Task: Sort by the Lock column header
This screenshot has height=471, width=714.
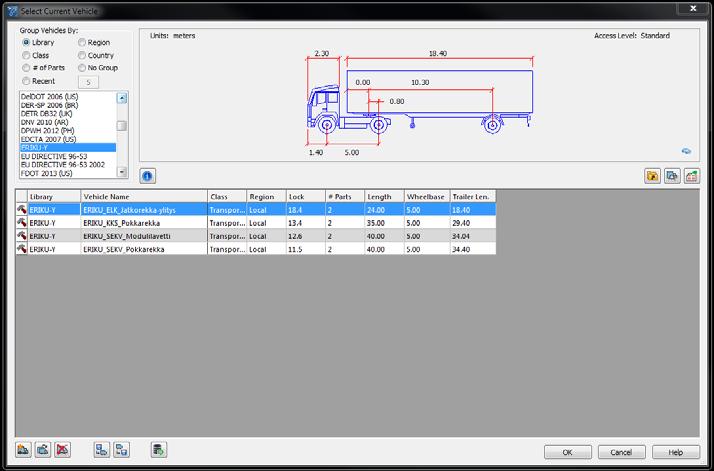Action: [306, 197]
